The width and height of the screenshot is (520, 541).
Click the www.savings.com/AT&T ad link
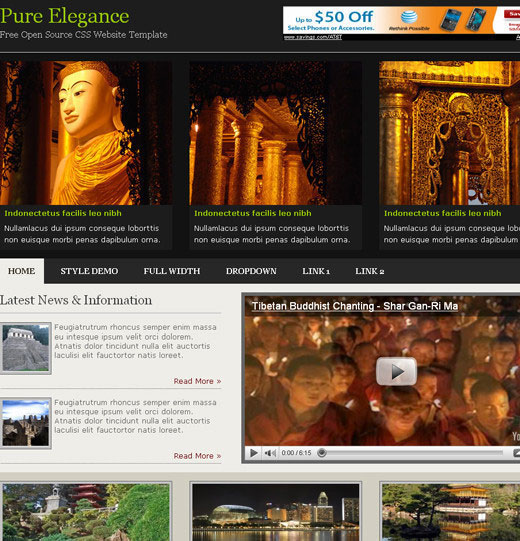click(313, 37)
